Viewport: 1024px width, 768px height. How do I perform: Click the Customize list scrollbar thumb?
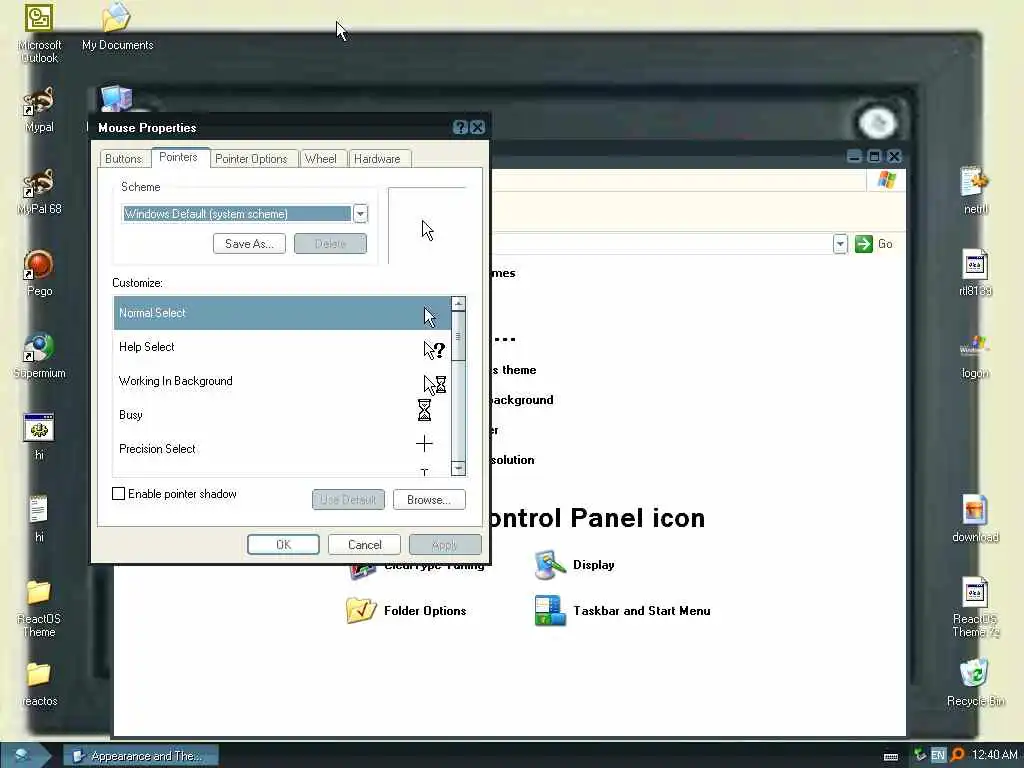click(x=458, y=336)
